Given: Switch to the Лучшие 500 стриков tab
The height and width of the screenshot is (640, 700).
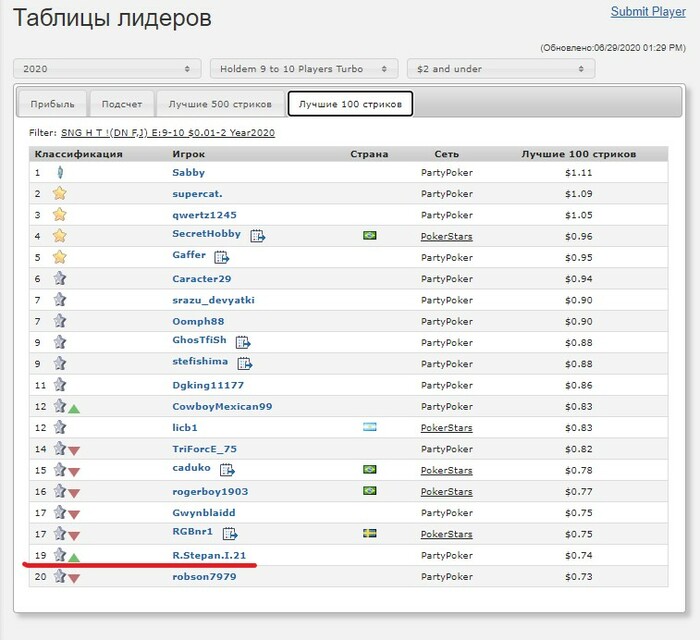Looking at the screenshot, I should tap(220, 104).
